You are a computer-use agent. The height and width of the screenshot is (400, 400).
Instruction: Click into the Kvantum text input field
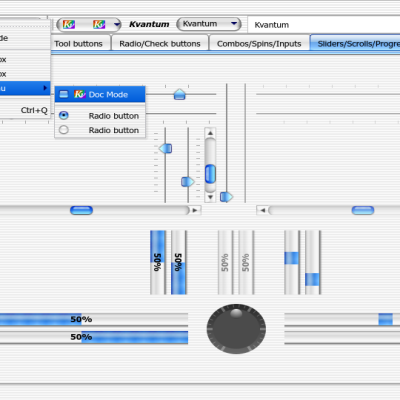pos(324,25)
